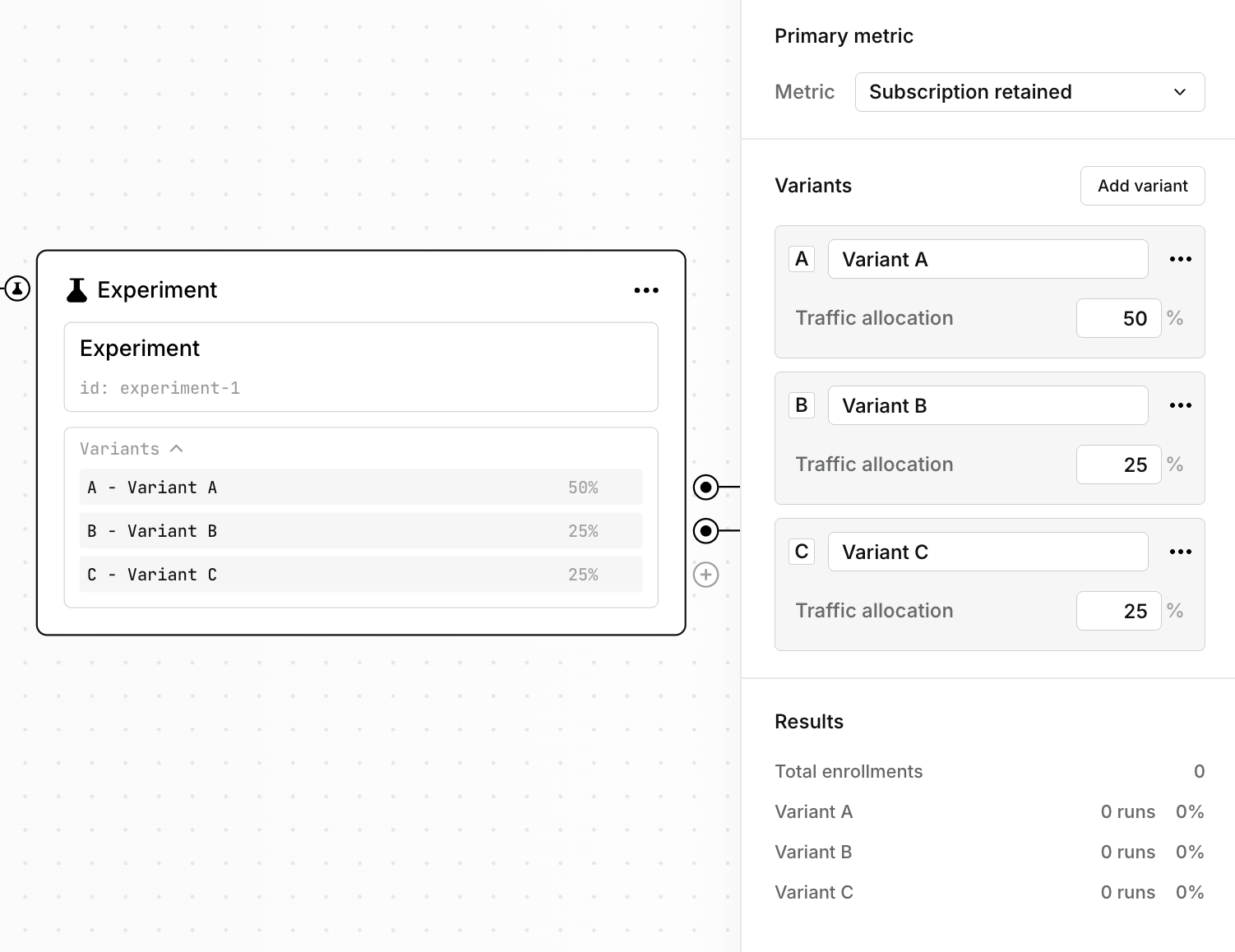Click Variant C traffic allocation field

(1118, 612)
